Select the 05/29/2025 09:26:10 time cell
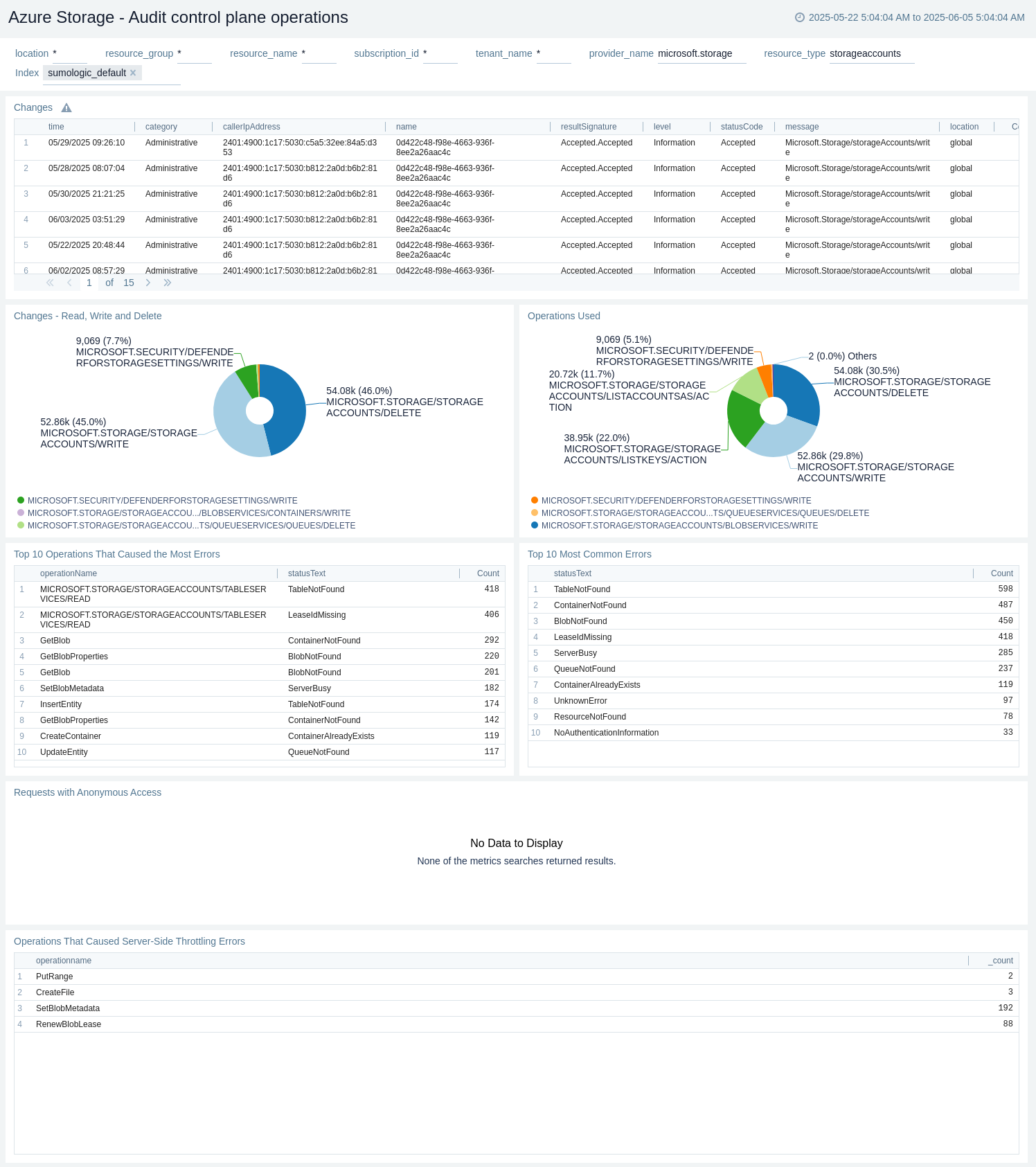This screenshot has height=1167, width=1036. 87,143
